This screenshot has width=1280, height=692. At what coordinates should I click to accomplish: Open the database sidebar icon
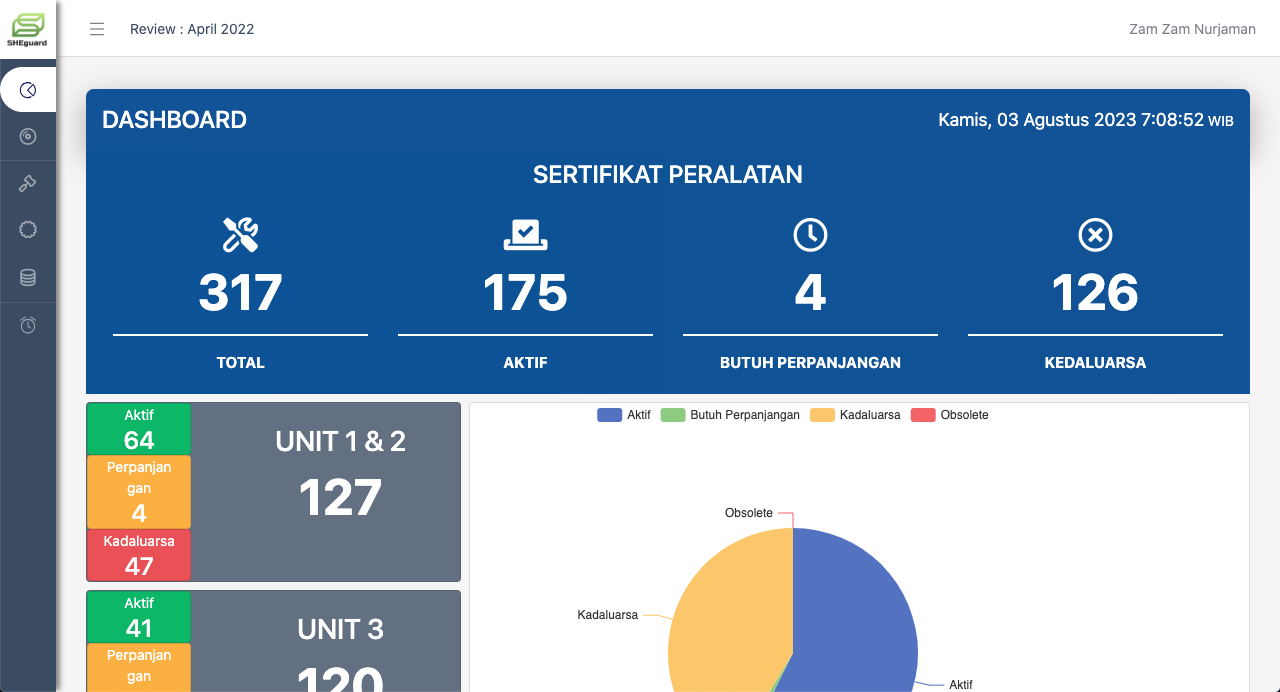28,277
